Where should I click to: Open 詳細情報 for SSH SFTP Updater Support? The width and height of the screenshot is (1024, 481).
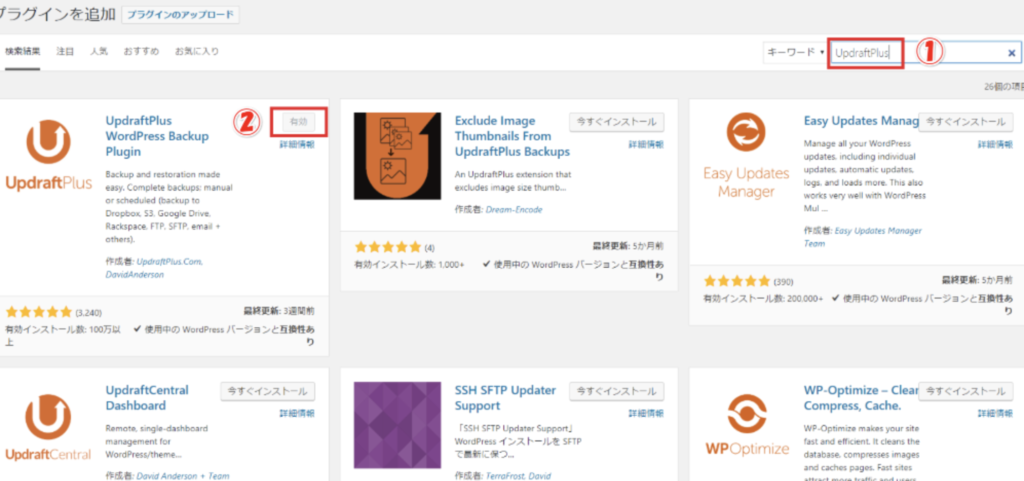646,413
